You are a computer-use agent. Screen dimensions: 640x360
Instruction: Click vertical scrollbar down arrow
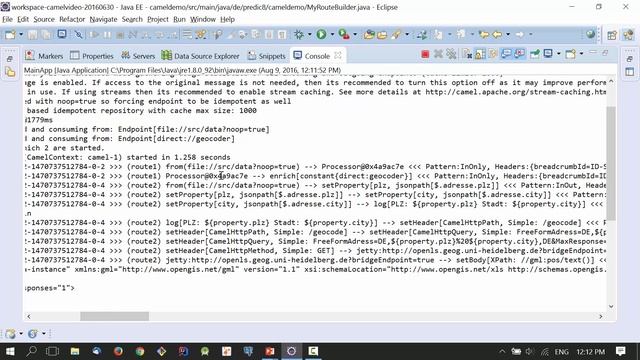pos(611,306)
